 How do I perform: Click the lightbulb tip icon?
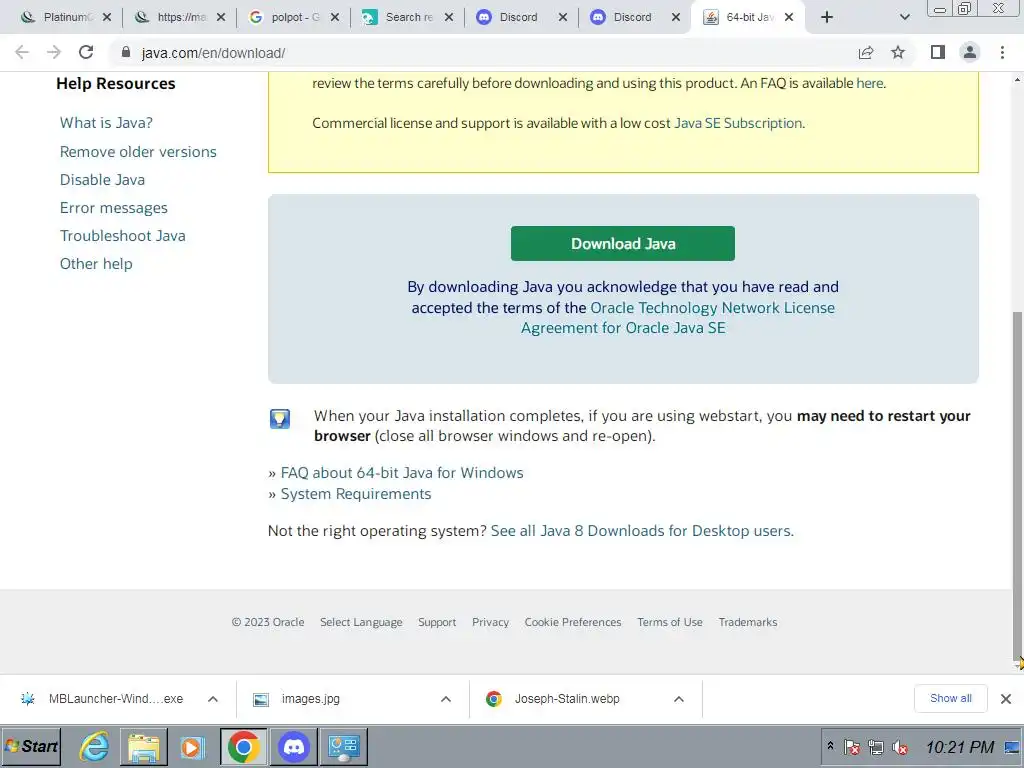pos(280,419)
